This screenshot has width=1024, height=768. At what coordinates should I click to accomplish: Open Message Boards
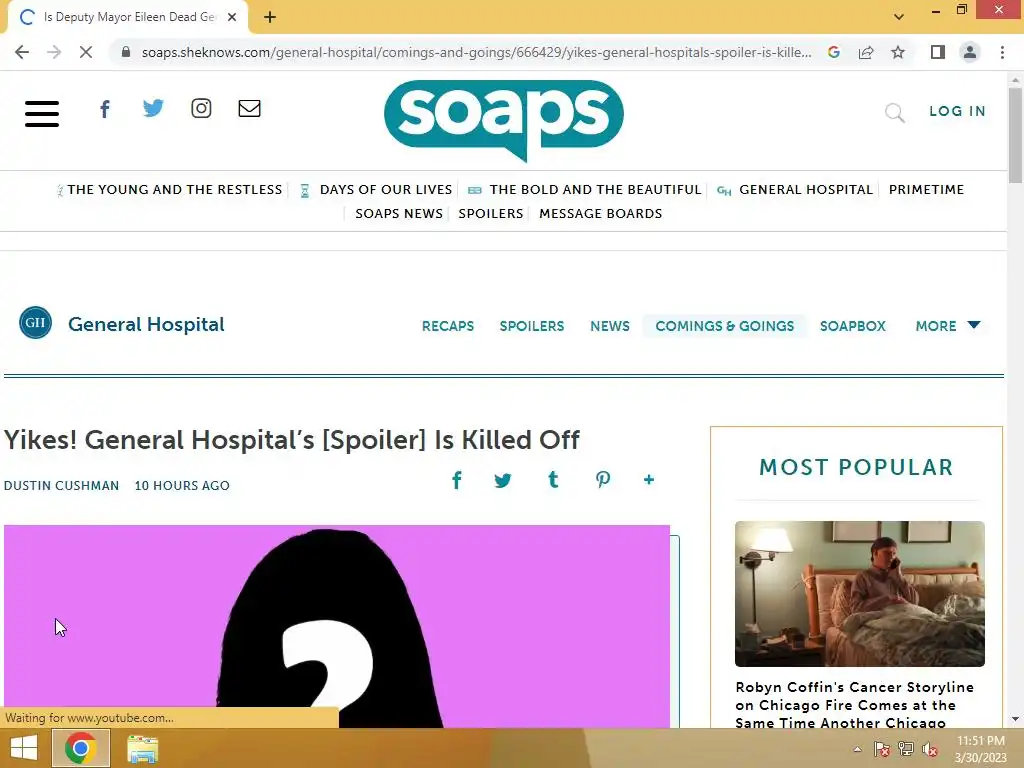[x=600, y=214]
